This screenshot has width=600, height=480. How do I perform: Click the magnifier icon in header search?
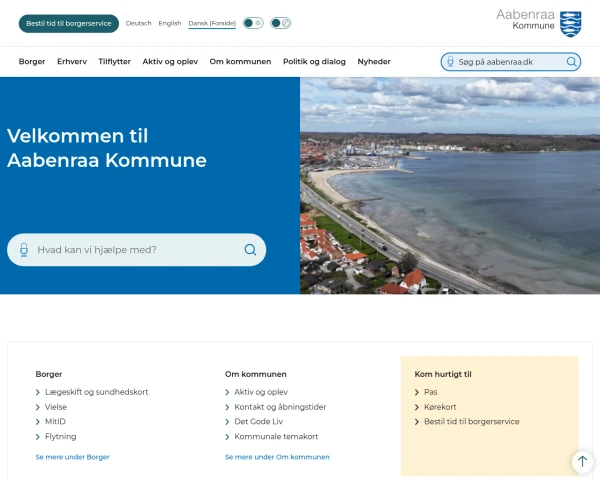coord(571,62)
